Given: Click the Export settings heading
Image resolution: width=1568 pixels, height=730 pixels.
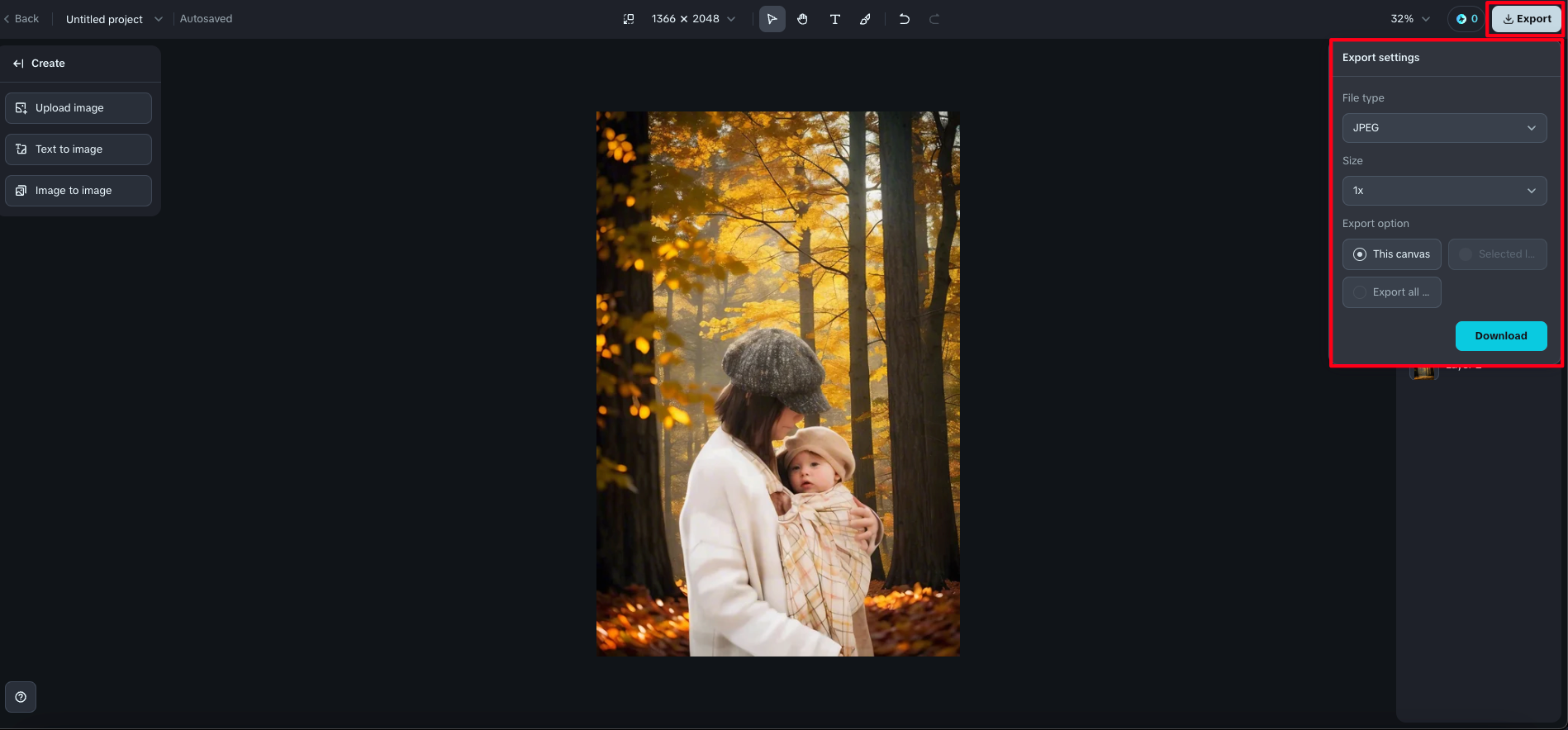Looking at the screenshot, I should [x=1380, y=58].
